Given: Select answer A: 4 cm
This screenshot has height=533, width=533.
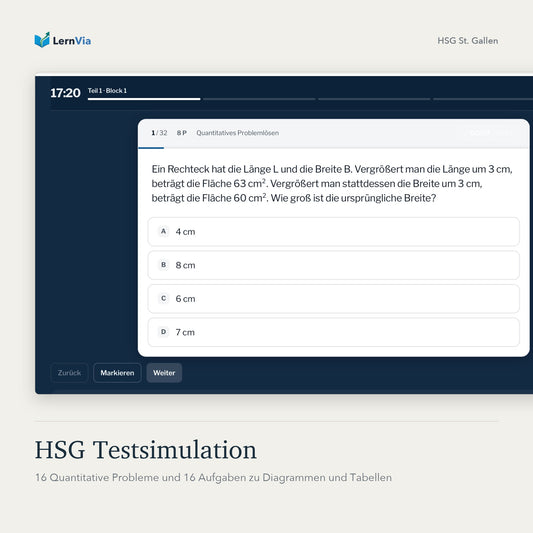Looking at the screenshot, I should [x=333, y=231].
